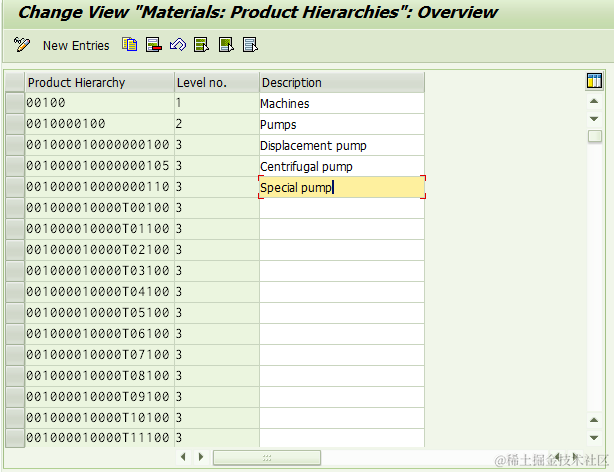
Task: Click the Special pump description field
Action: coord(342,187)
